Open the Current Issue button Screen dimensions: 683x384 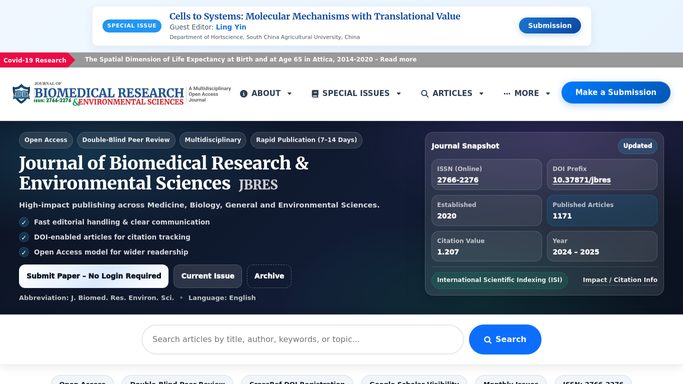[x=208, y=276]
